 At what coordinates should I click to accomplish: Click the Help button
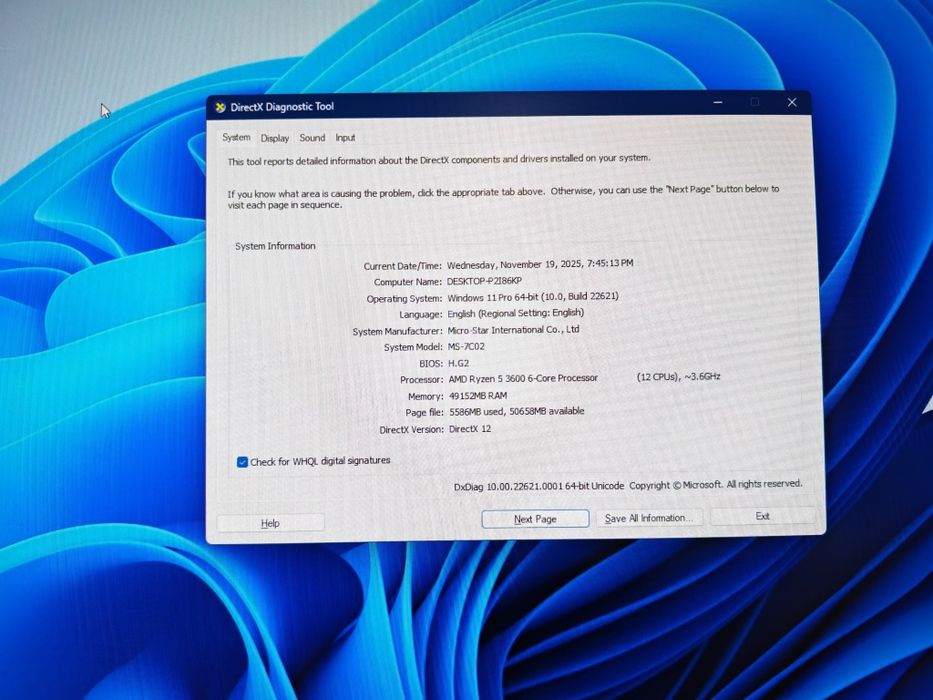pyautogui.click(x=271, y=523)
